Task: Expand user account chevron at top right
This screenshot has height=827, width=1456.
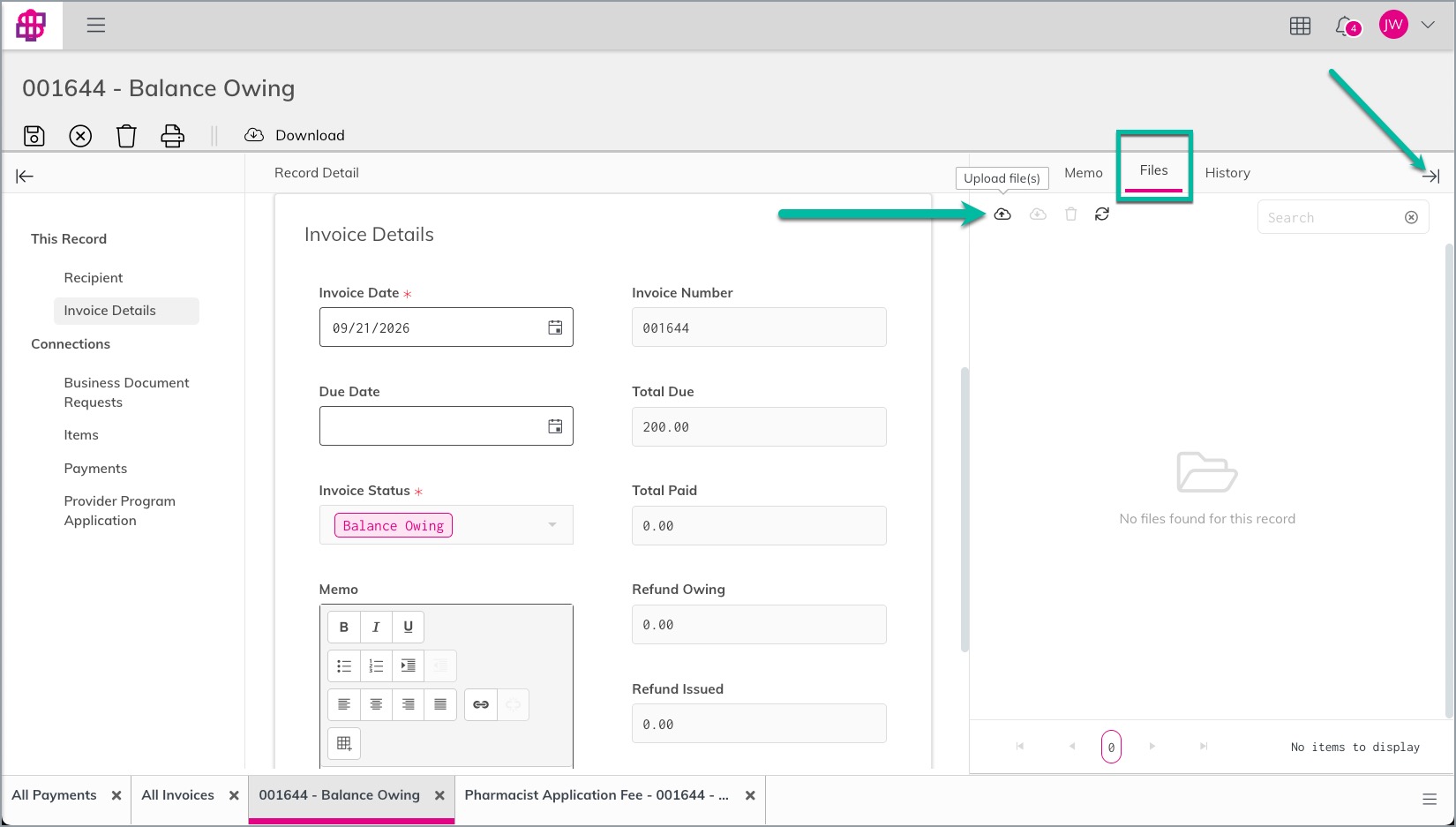Action: (1428, 25)
